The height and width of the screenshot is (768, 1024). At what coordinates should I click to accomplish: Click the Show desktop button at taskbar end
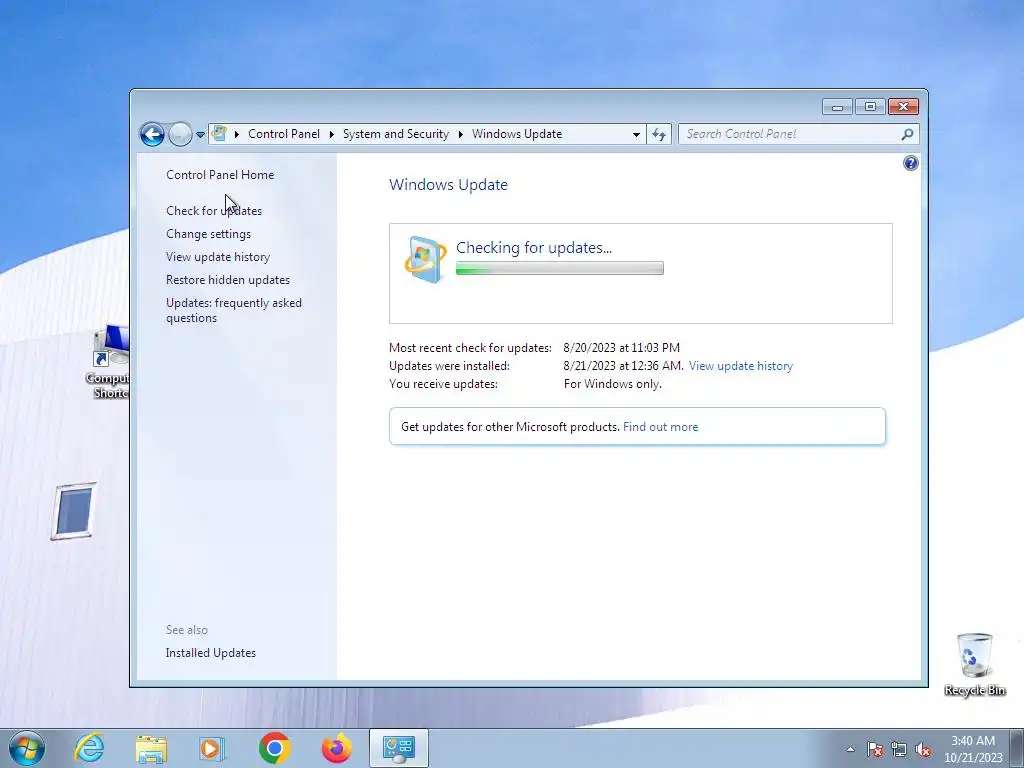click(1017, 748)
